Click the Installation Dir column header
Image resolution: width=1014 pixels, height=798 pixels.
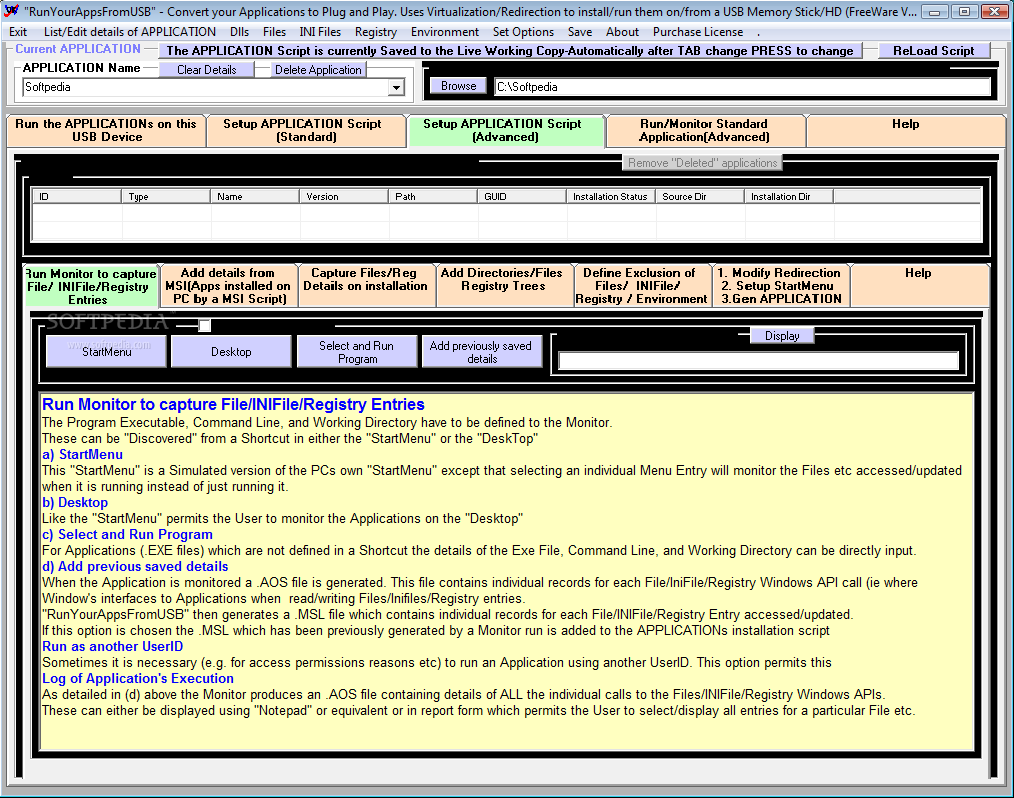(x=789, y=197)
